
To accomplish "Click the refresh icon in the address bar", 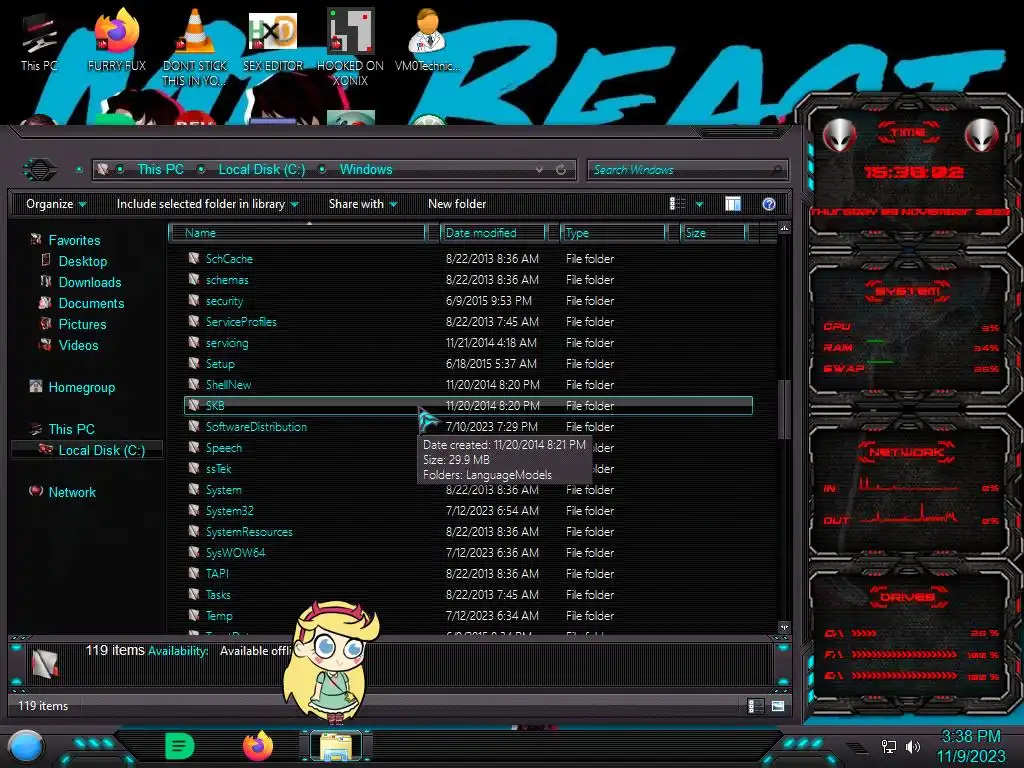I will [561, 170].
